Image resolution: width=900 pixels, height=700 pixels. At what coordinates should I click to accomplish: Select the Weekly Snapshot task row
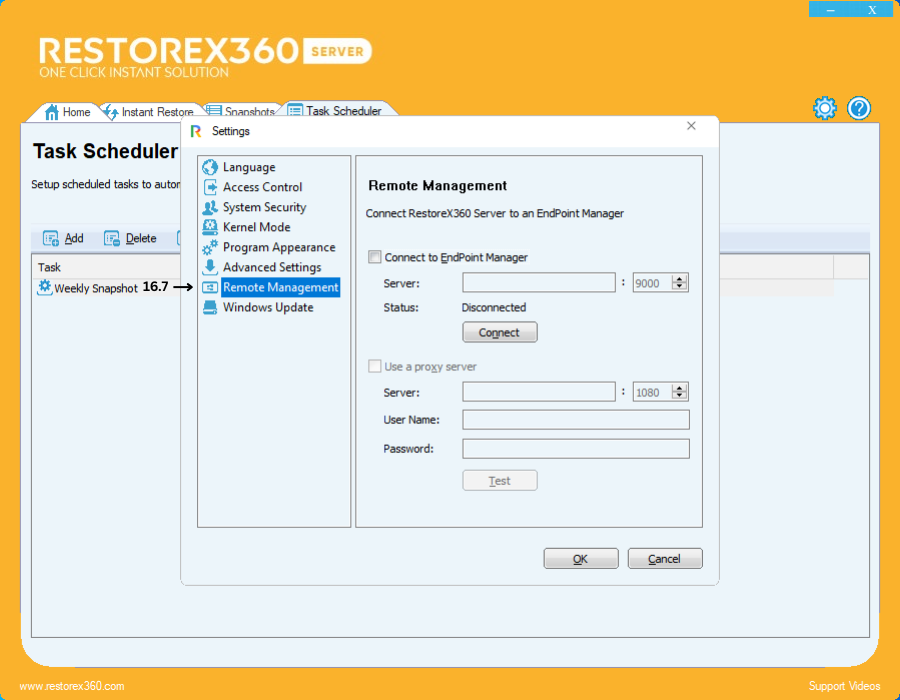coord(96,288)
